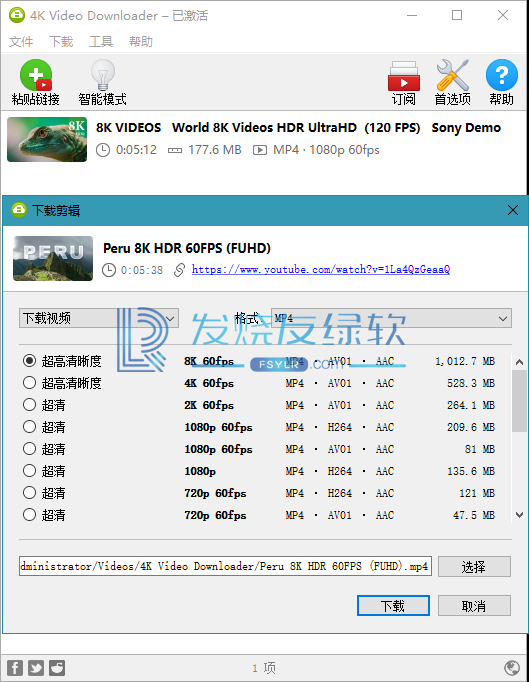Click the Facebook icon in status bar
Viewport: 529px width, 682px height.
pos(15,668)
